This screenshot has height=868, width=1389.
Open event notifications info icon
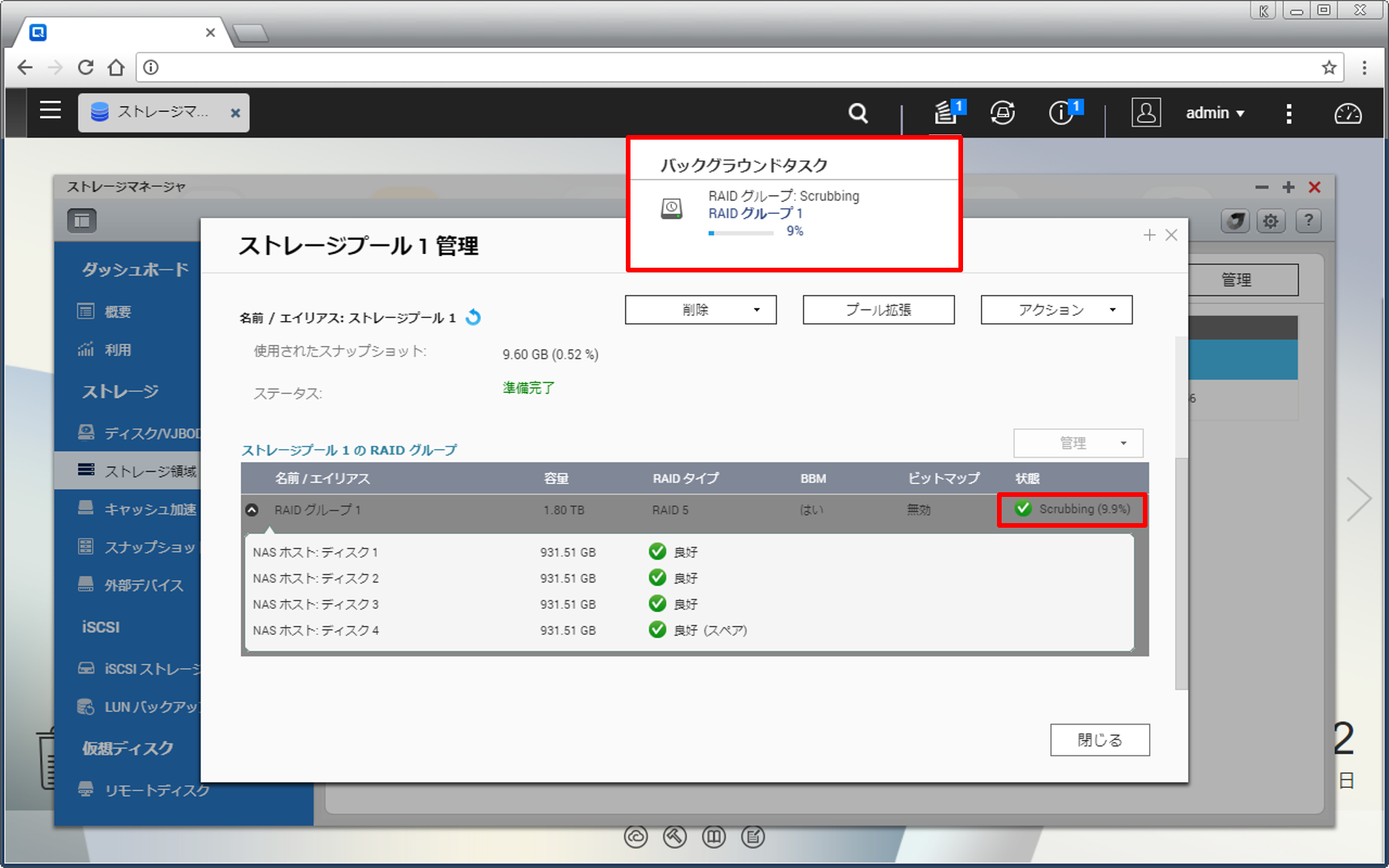point(1062,113)
